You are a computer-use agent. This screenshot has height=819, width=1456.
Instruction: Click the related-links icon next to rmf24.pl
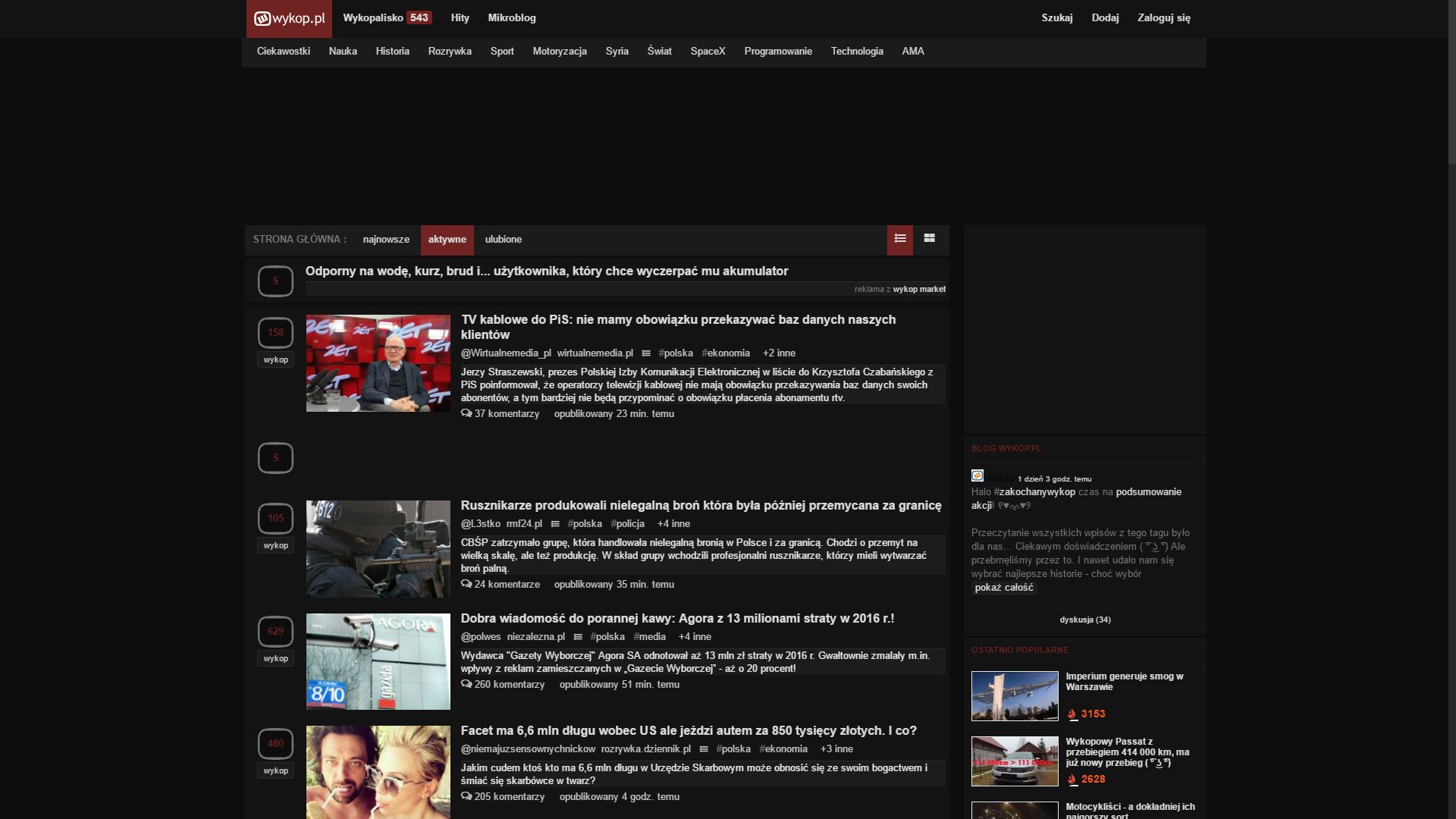555,524
